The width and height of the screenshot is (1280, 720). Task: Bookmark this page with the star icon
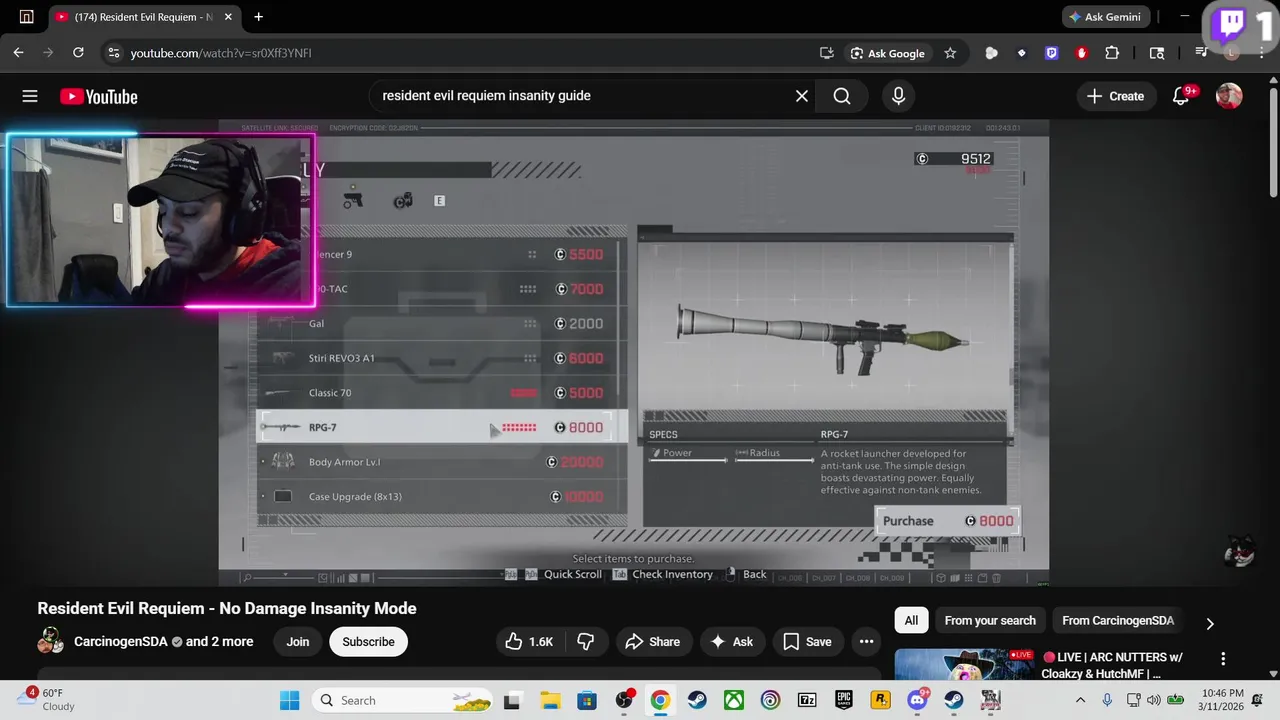pos(950,53)
